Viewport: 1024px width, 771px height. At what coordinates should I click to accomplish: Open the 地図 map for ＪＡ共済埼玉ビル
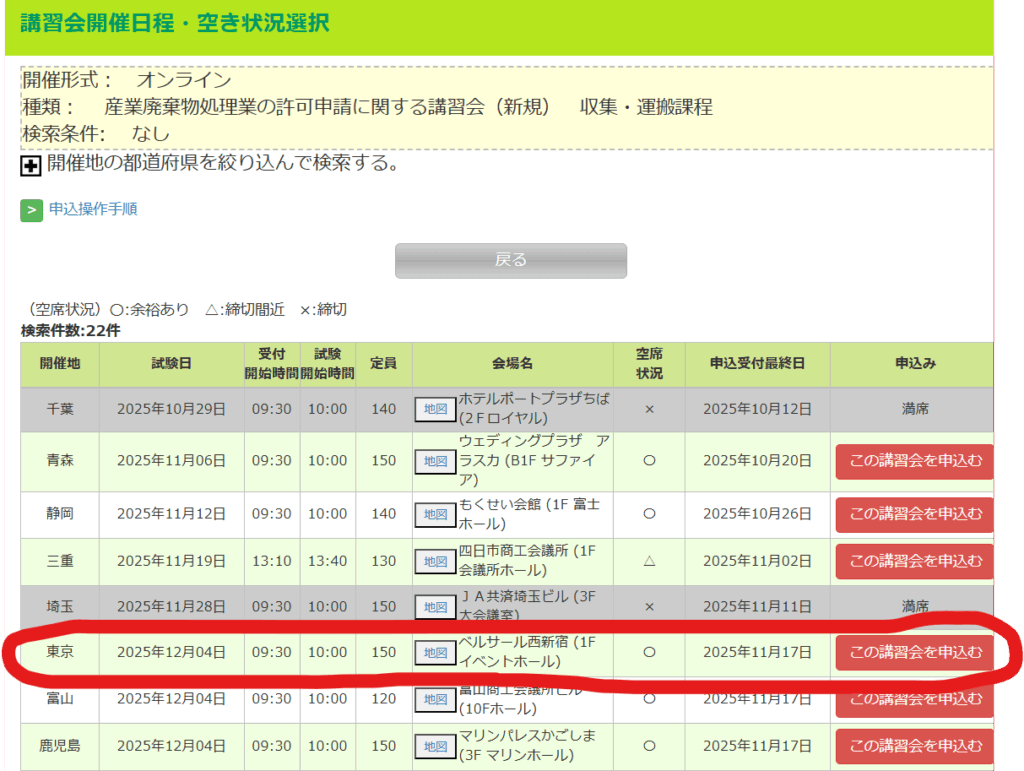(435, 607)
